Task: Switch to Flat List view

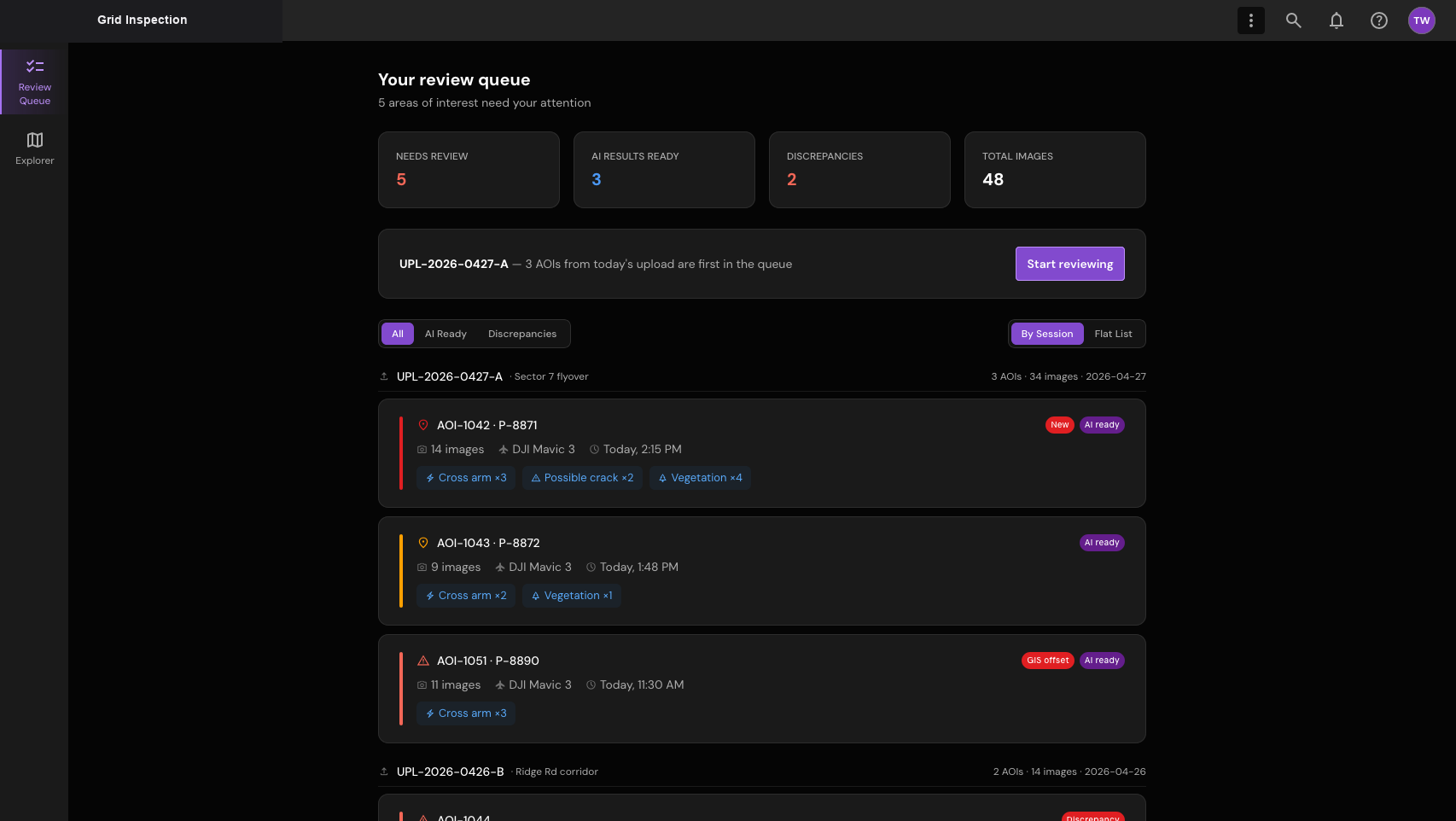Action: (x=1113, y=334)
